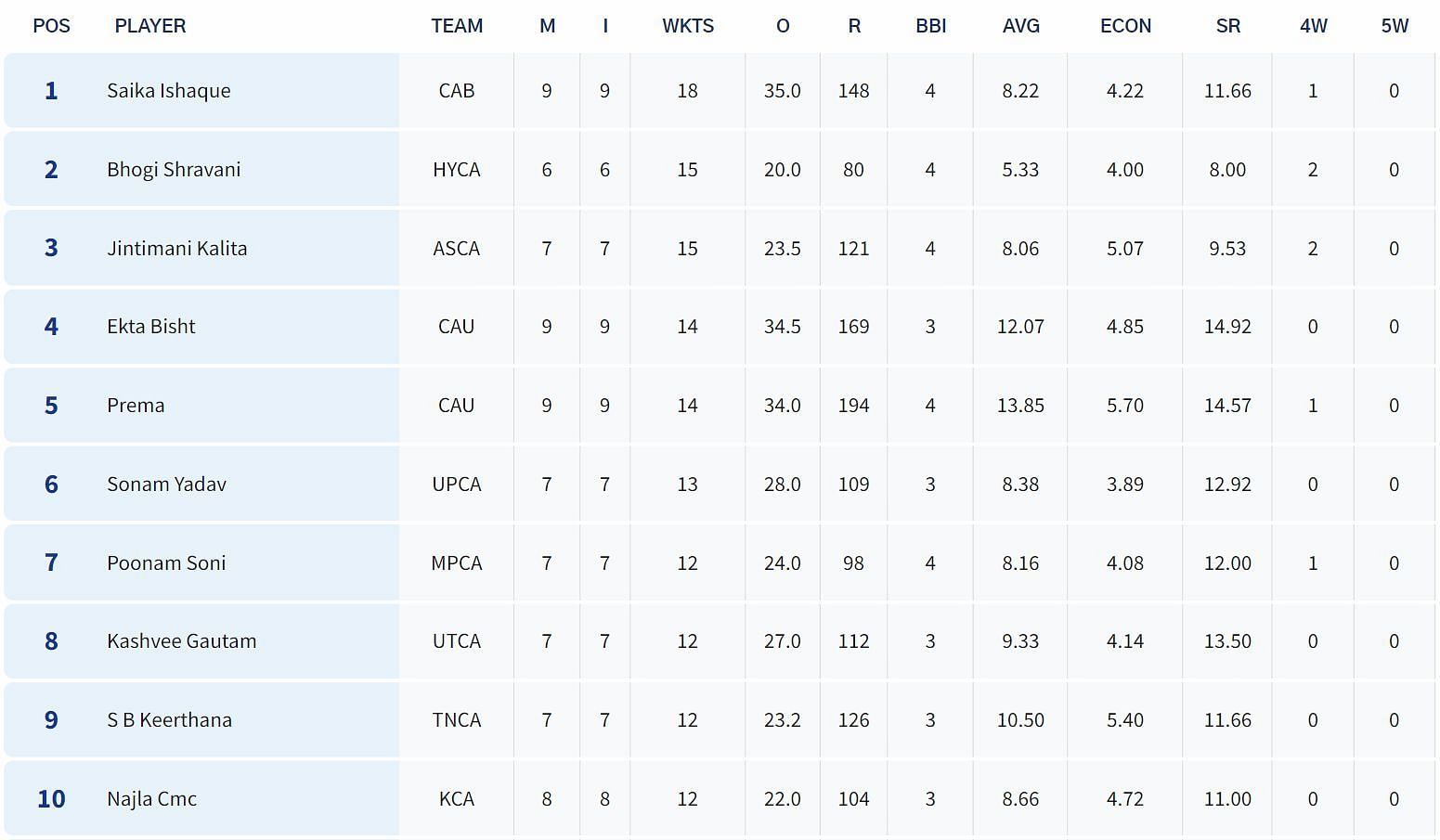
Task: Click on Najla Cmc's name
Action: pos(152,799)
